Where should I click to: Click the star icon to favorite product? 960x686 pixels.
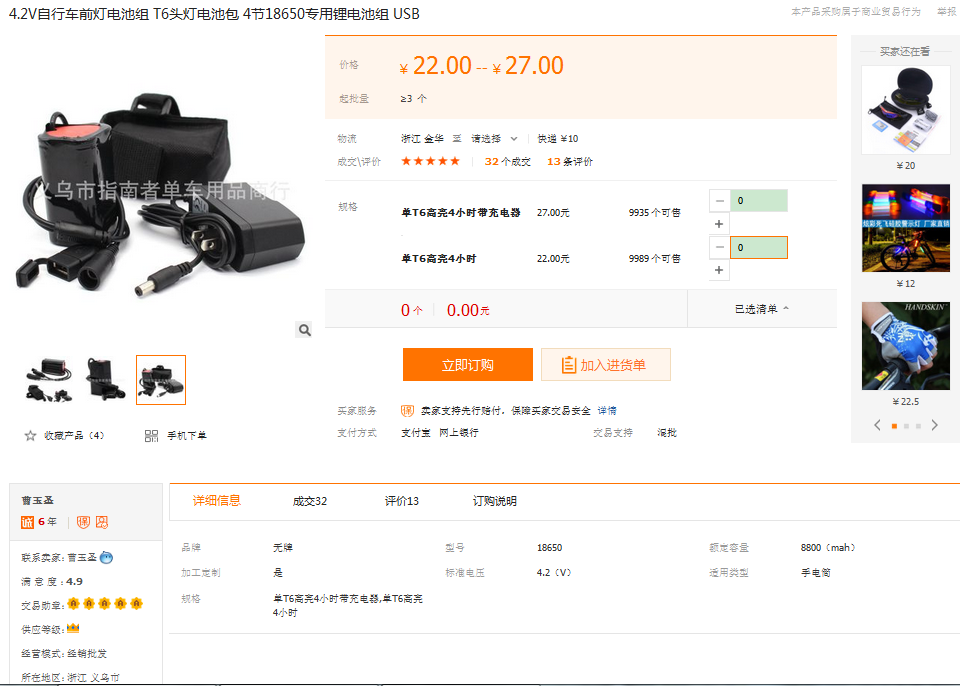pyautogui.click(x=30, y=436)
